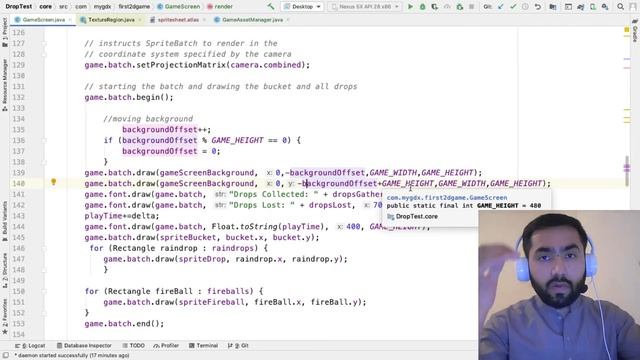640x360 pixels.
Task: Click render method in breadcrumb bar
Action: (x=220, y=7)
